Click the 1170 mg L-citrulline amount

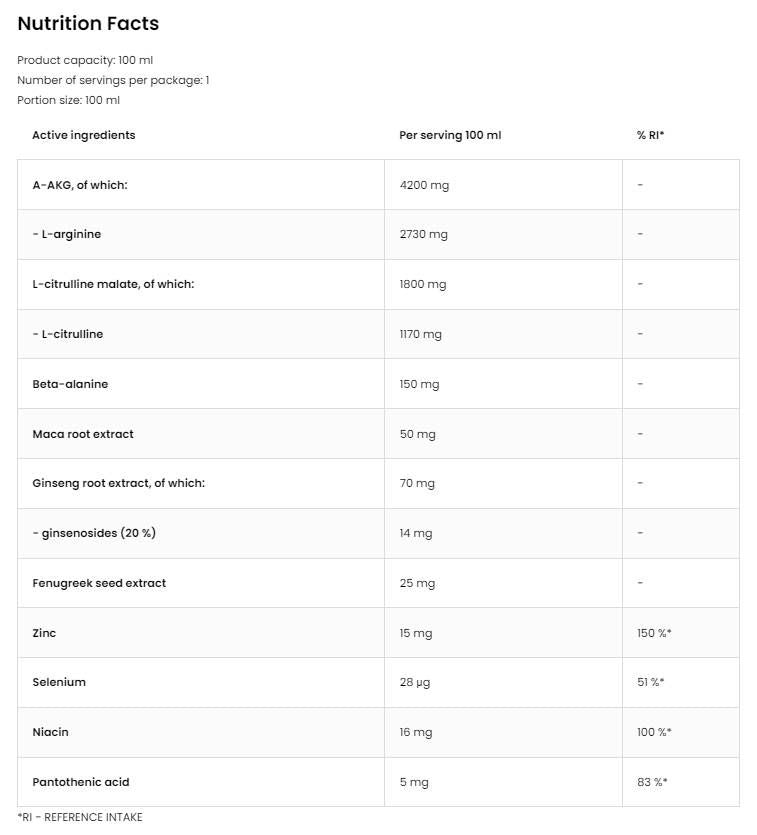point(420,334)
